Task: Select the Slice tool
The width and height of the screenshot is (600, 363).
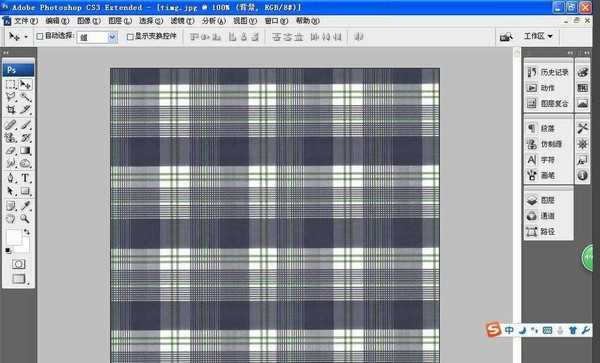Action: pos(26,110)
